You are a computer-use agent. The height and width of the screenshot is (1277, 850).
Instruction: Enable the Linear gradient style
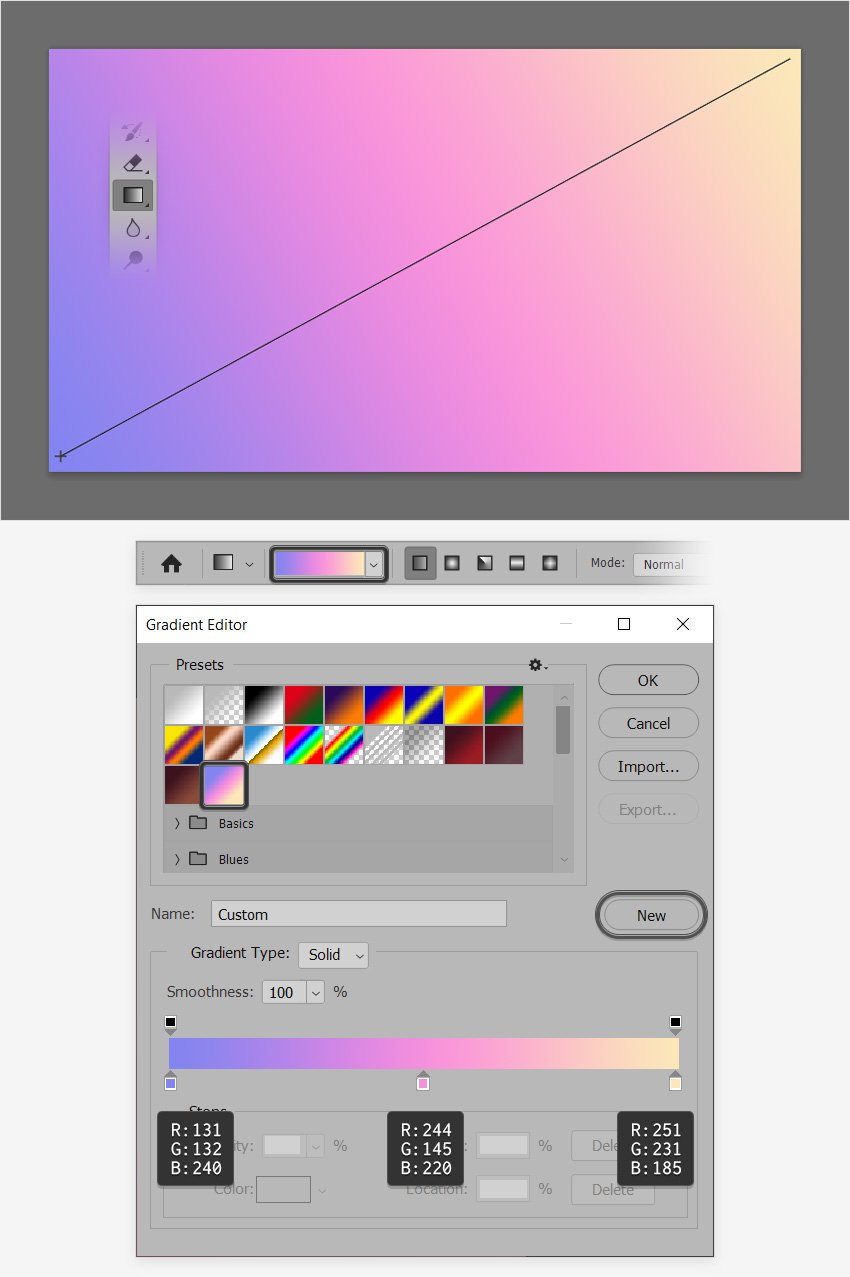(420, 563)
